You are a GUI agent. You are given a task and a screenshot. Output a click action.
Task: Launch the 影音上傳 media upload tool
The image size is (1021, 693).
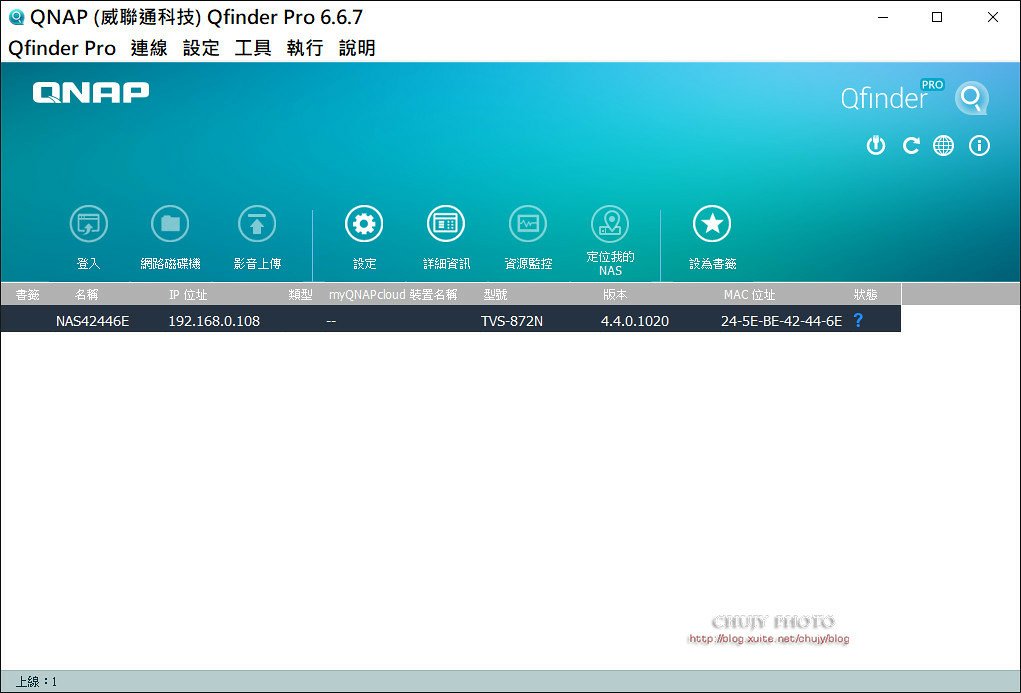[257, 224]
